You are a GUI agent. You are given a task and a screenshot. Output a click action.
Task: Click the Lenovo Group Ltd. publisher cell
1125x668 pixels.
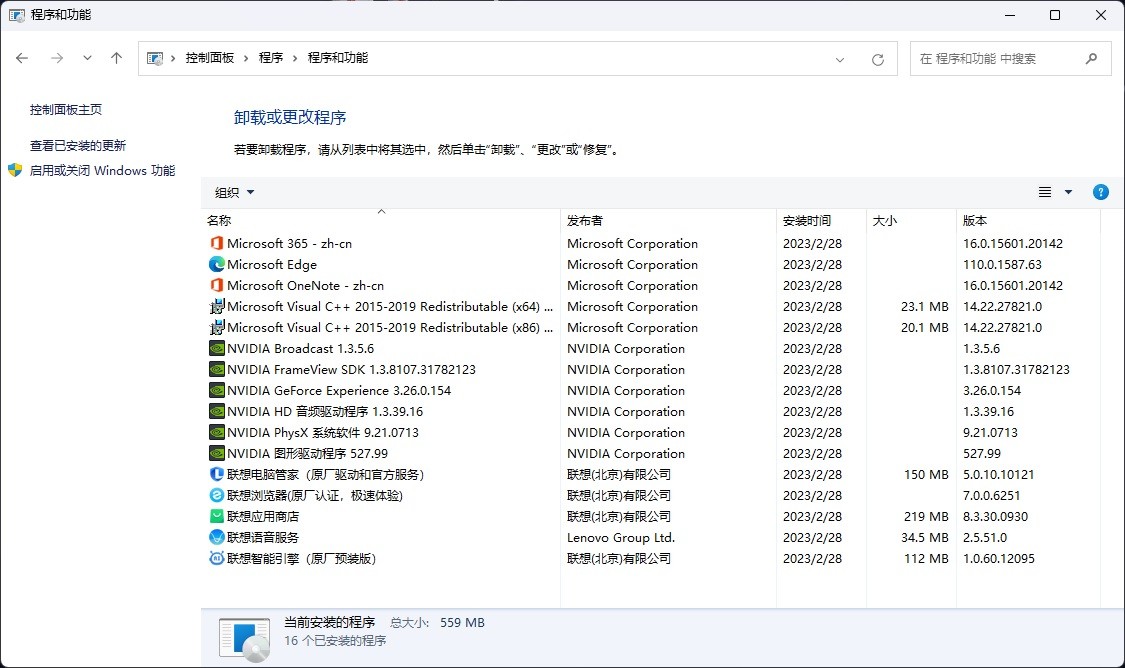coord(621,537)
